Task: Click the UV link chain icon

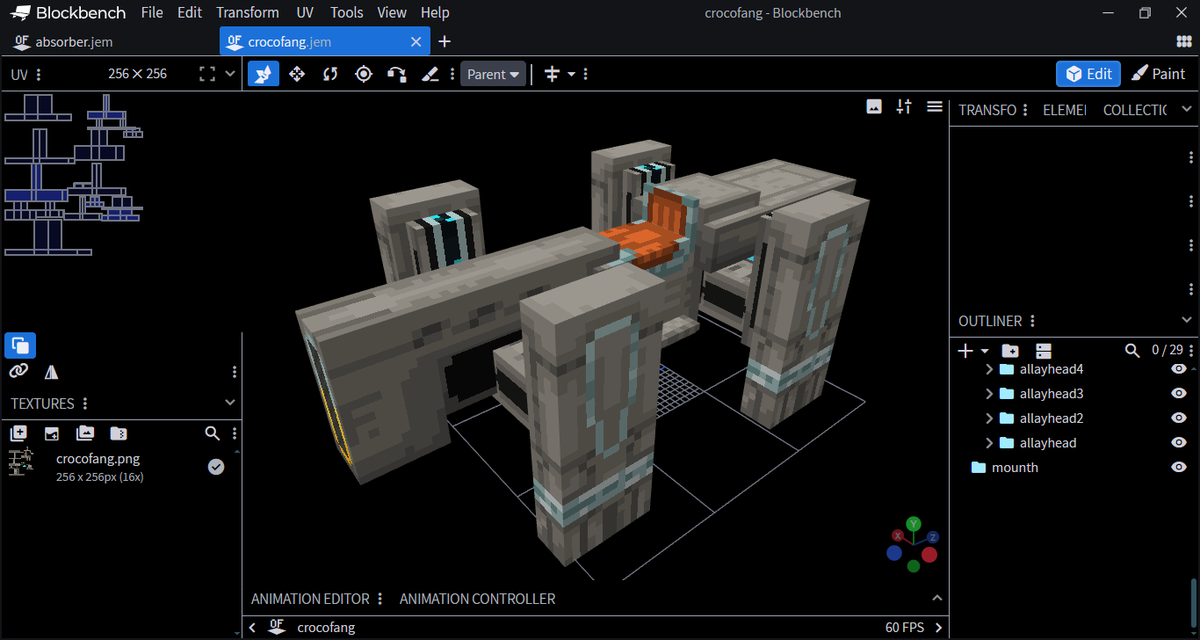Action: pyautogui.click(x=19, y=372)
